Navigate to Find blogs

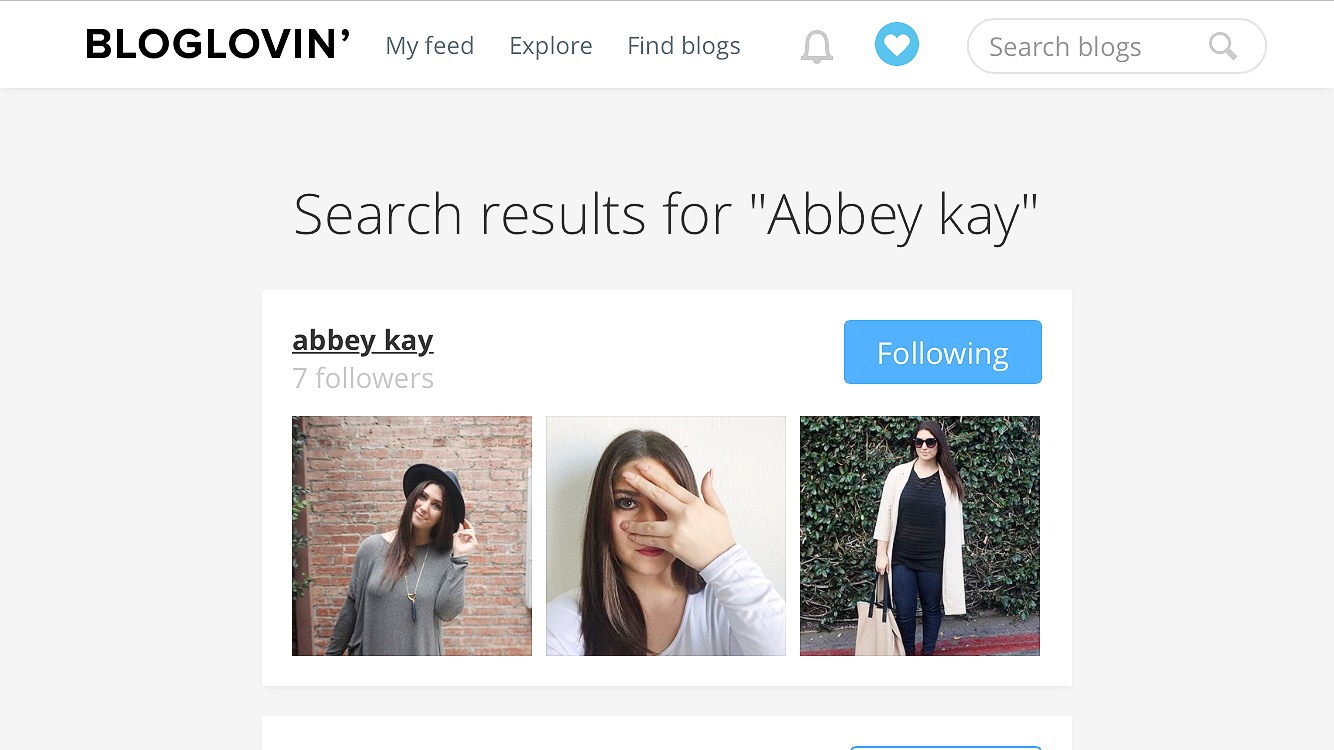[x=684, y=46]
